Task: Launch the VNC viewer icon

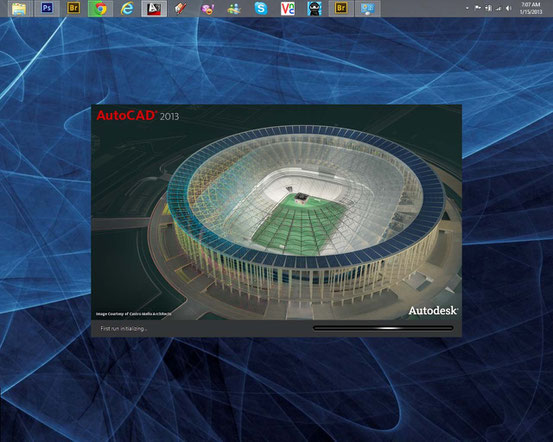Action: coord(287,8)
